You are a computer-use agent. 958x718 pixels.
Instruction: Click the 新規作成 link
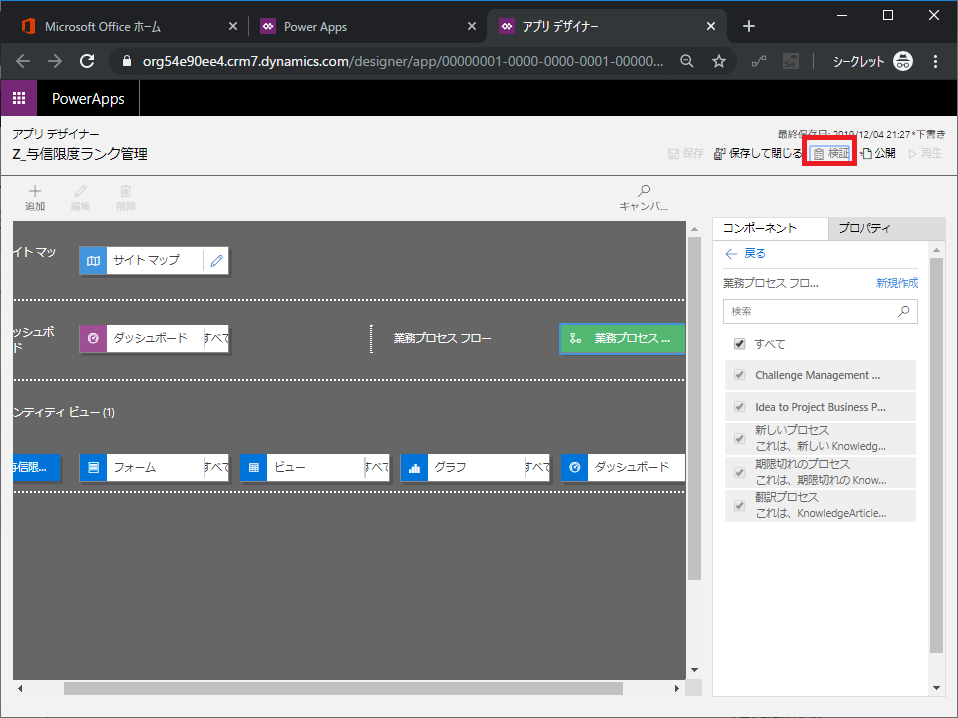(896, 283)
